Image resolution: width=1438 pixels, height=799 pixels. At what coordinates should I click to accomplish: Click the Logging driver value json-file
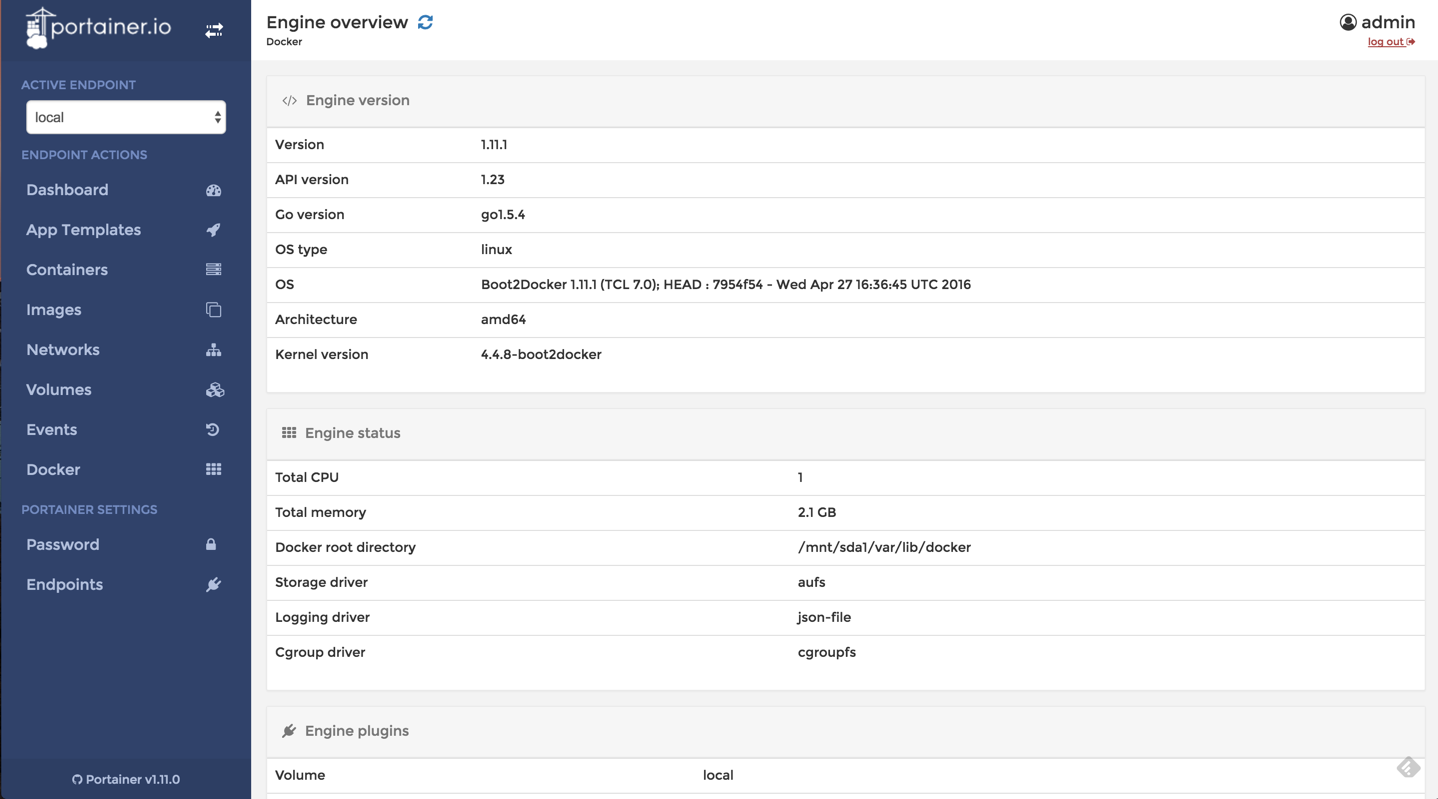(x=825, y=618)
